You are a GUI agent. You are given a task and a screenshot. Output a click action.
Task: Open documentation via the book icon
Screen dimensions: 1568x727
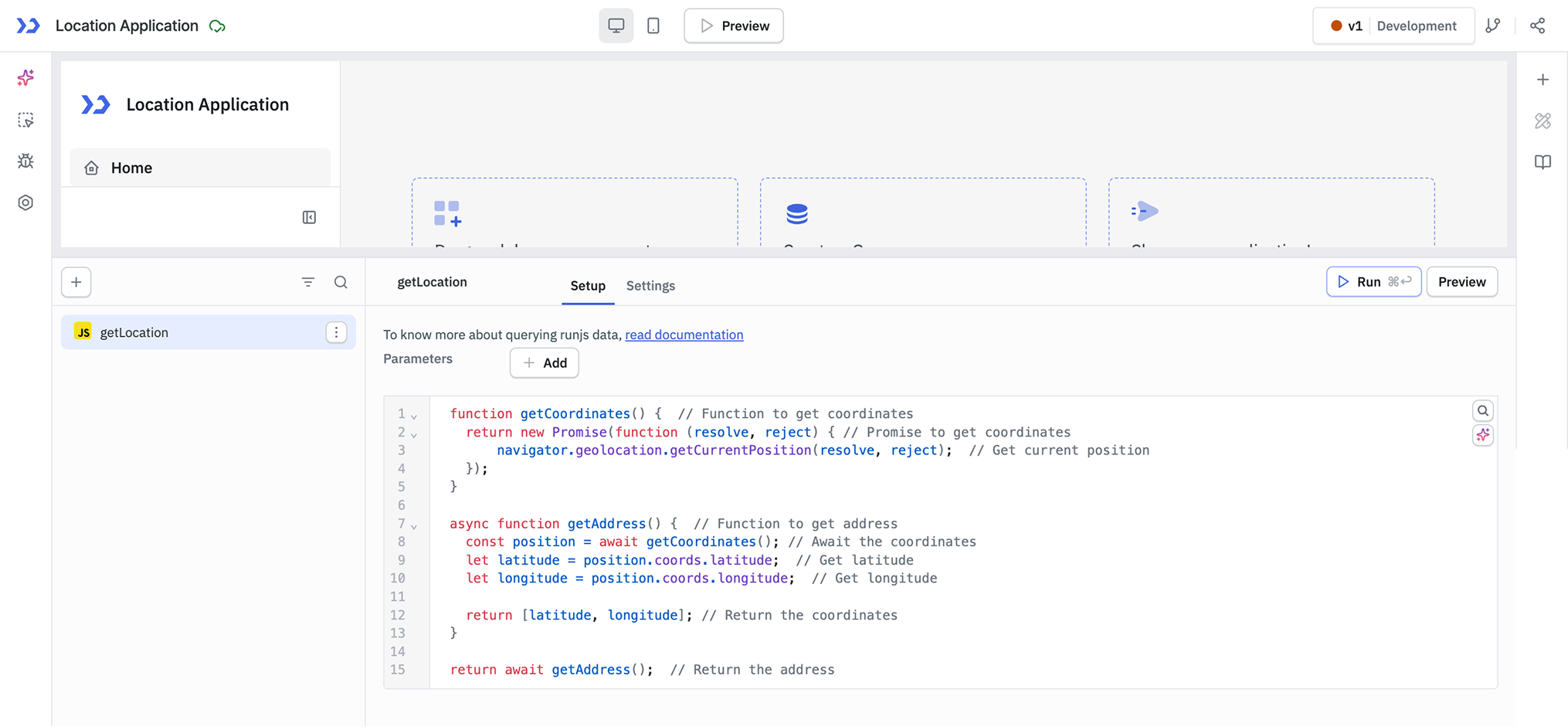(1543, 162)
